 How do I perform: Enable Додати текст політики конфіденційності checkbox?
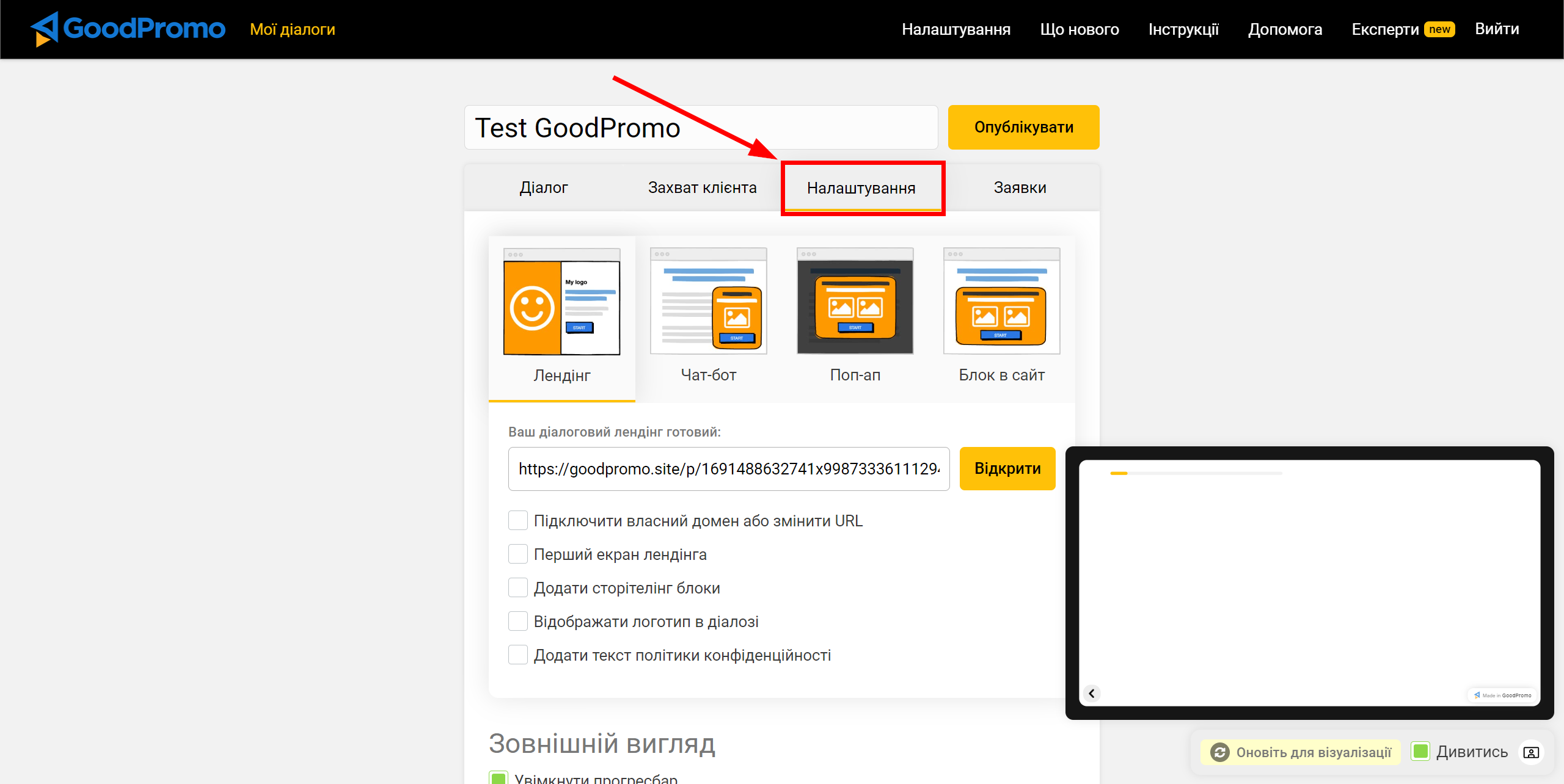(518, 655)
